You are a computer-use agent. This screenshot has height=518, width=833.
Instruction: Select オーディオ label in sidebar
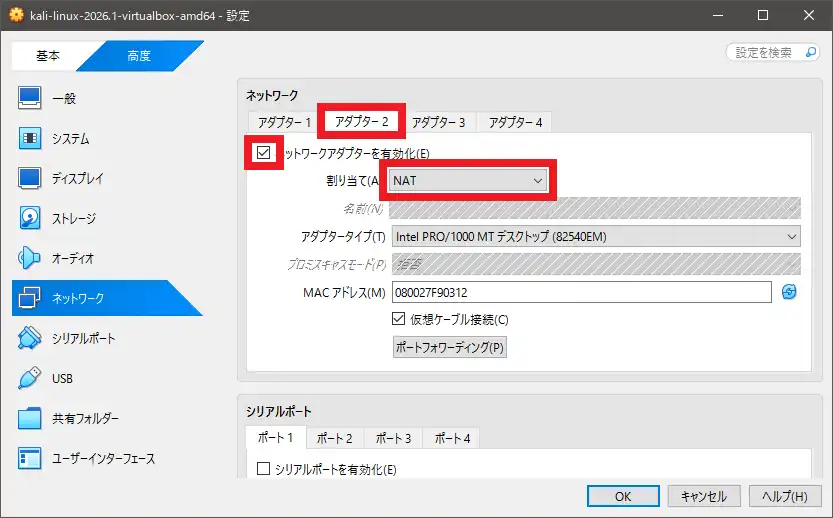(x=73, y=258)
